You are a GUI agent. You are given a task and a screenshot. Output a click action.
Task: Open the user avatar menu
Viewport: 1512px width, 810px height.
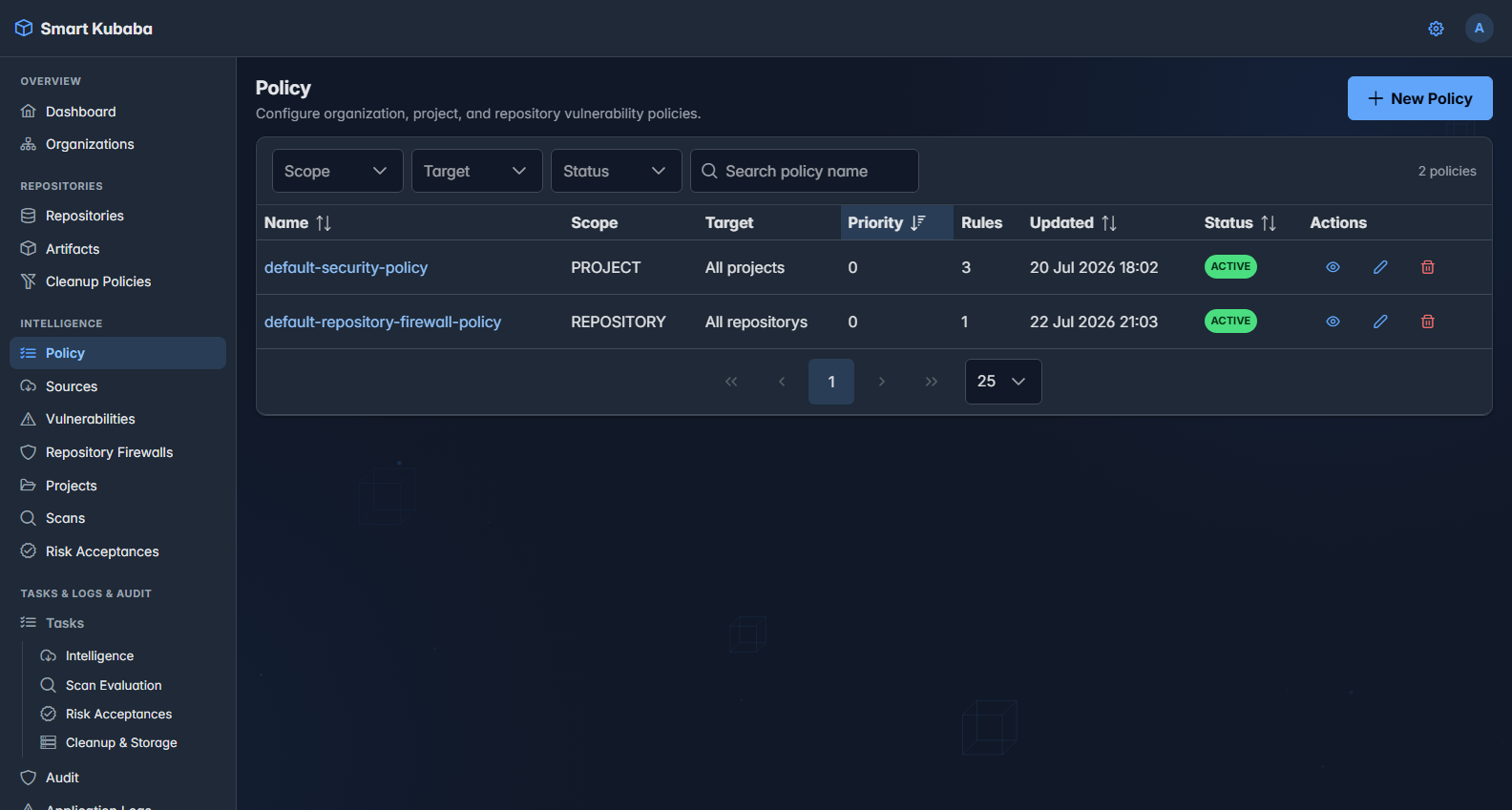[x=1479, y=28]
